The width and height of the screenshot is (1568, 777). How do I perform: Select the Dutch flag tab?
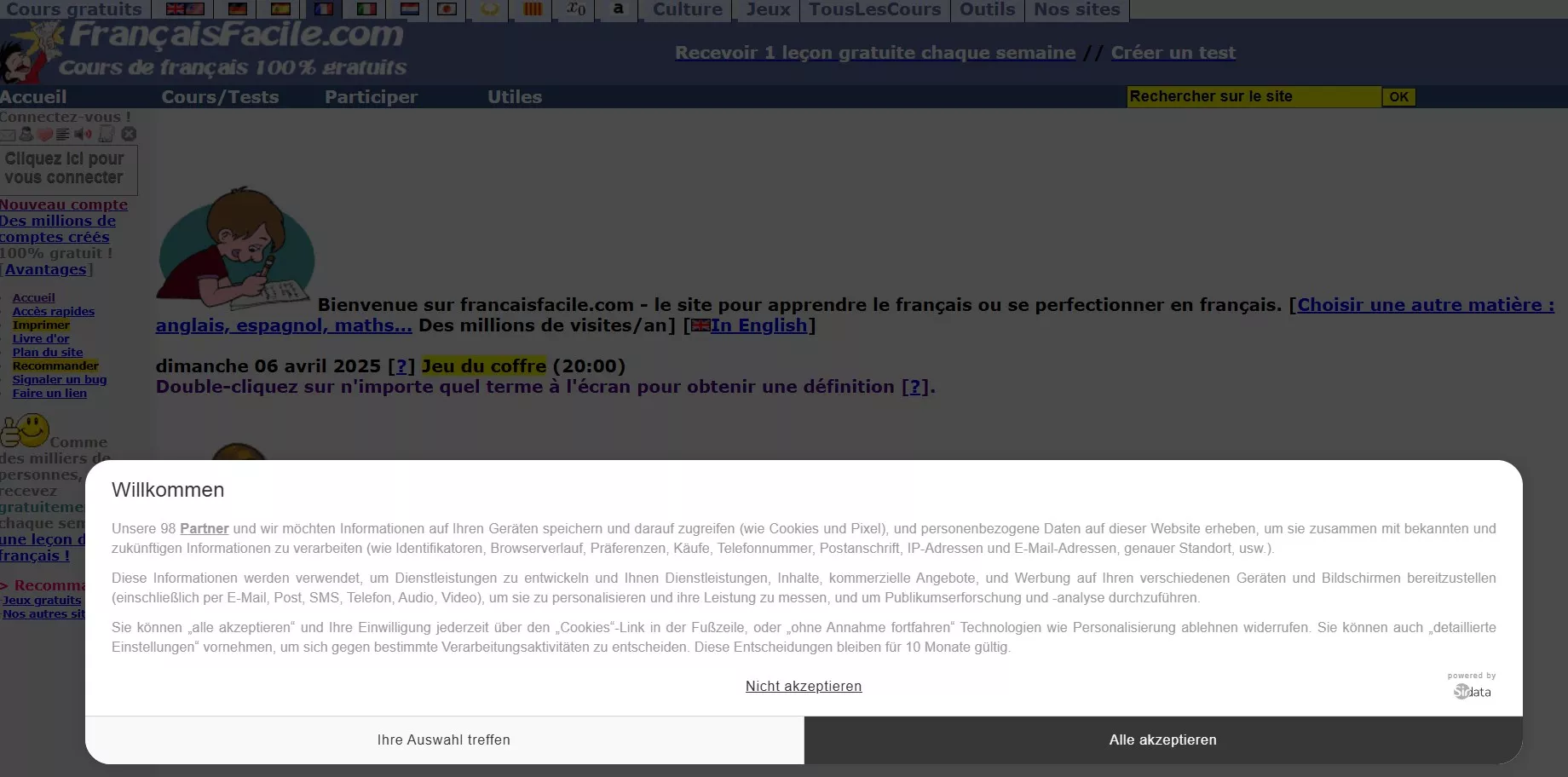[409, 9]
